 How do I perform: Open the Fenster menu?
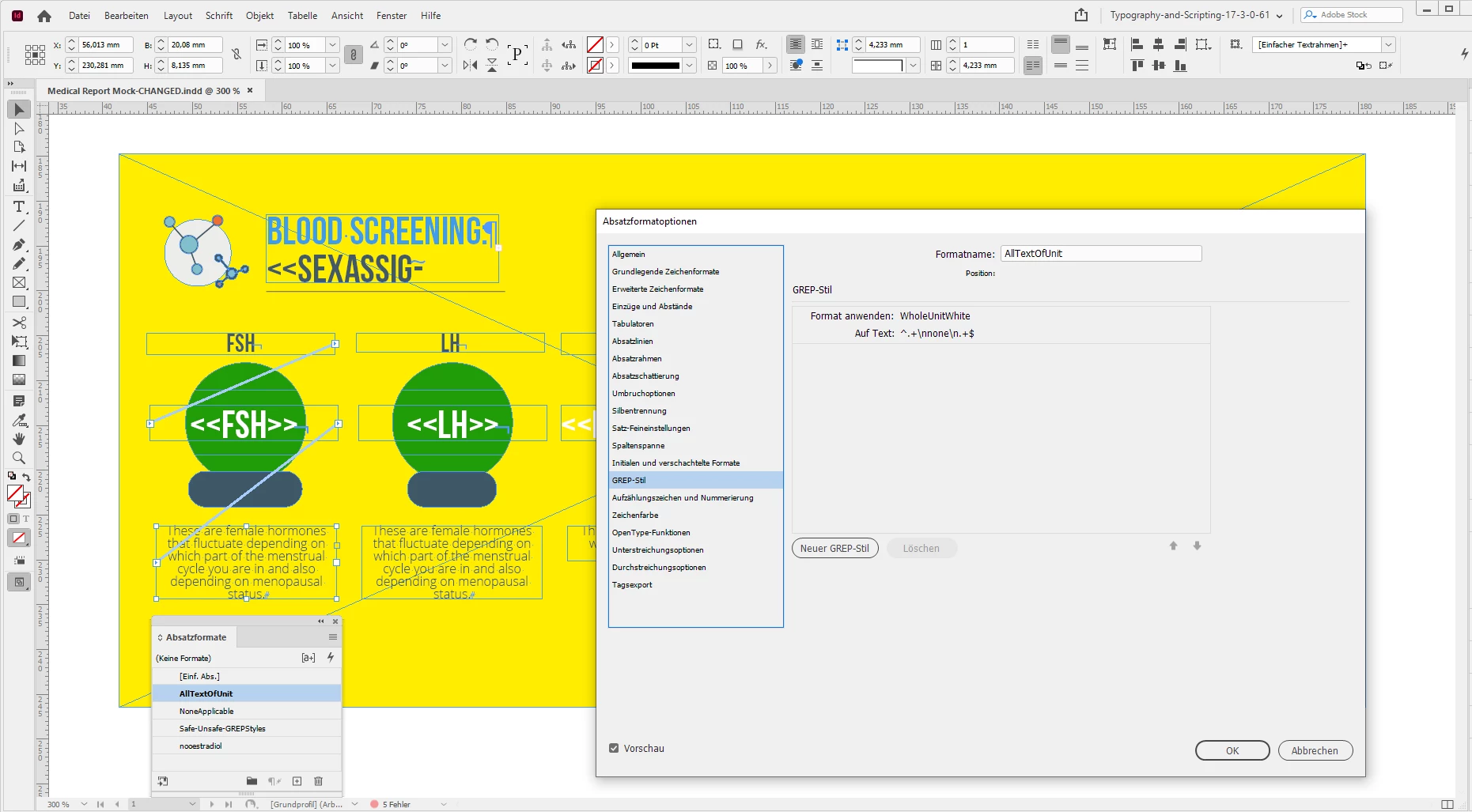pyautogui.click(x=392, y=16)
